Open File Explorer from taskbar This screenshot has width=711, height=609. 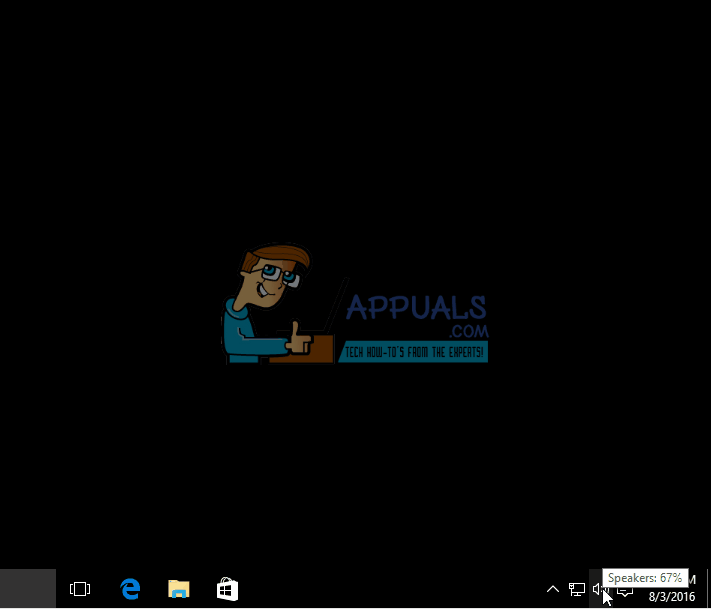click(x=178, y=589)
